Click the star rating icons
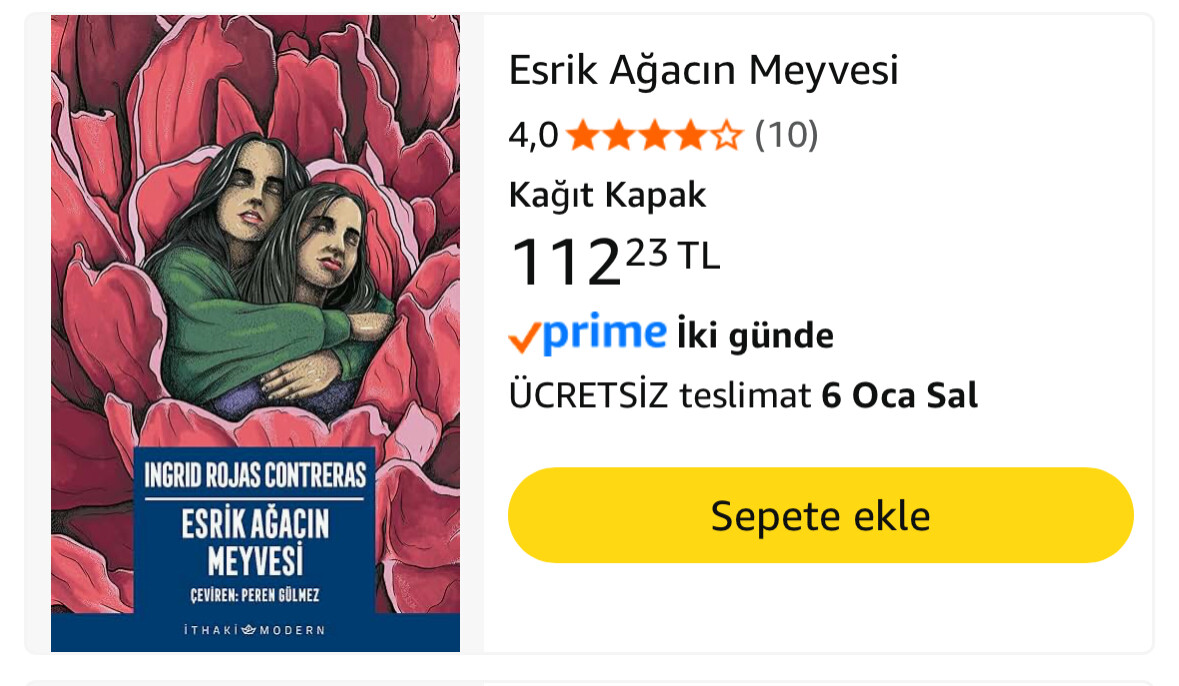Image resolution: width=1179 pixels, height=686 pixels. (654, 136)
